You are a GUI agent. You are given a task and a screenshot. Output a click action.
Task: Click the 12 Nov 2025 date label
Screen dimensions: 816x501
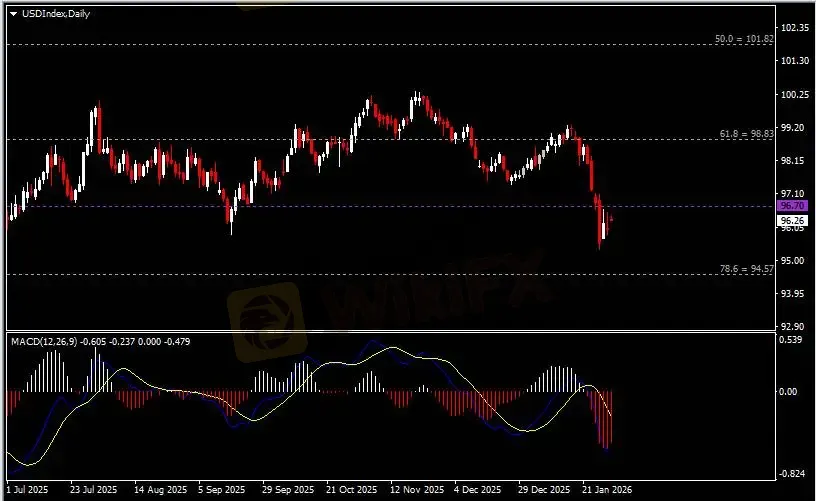coord(416,490)
